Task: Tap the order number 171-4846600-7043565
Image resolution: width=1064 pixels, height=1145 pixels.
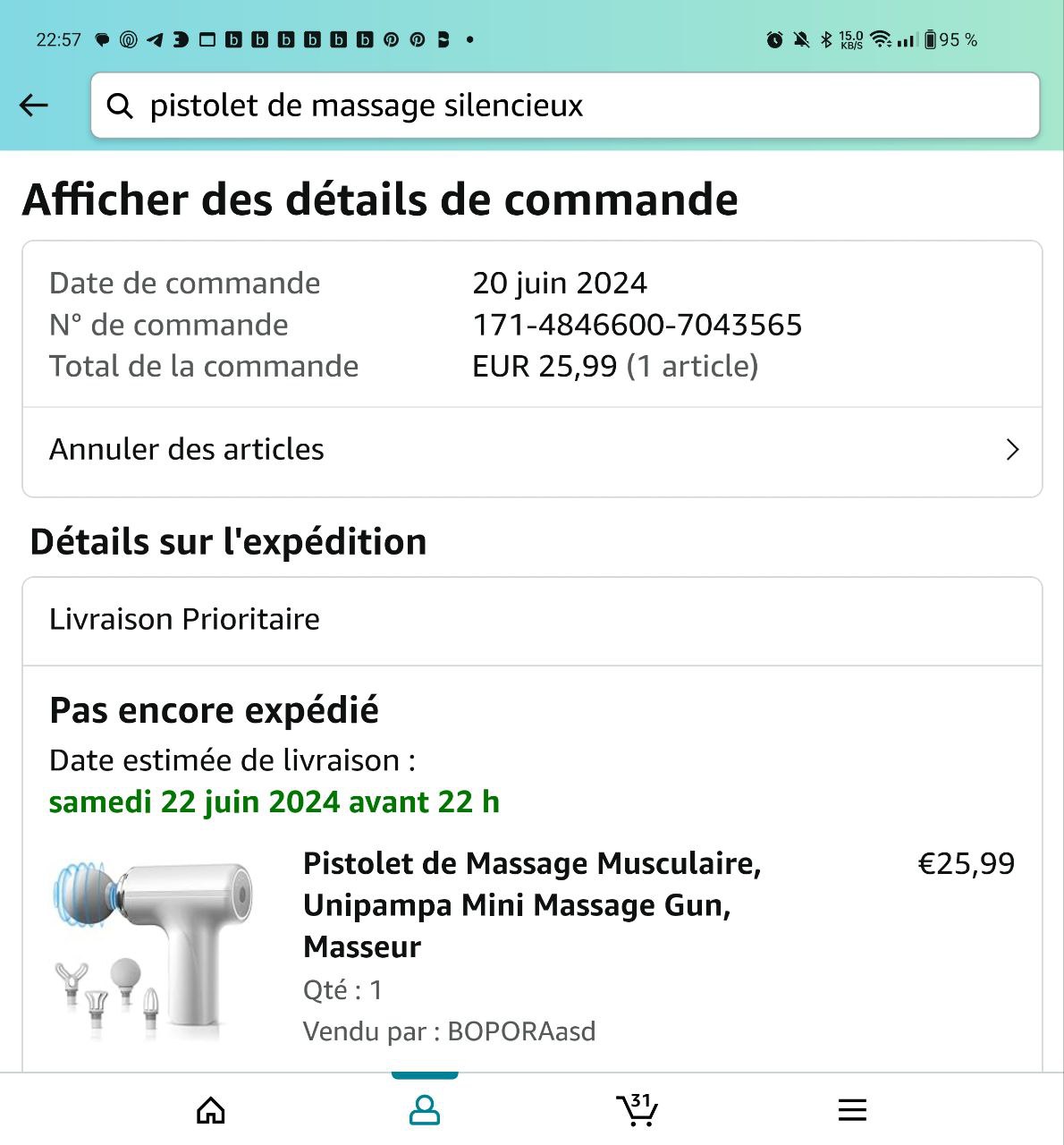Action: [637, 325]
